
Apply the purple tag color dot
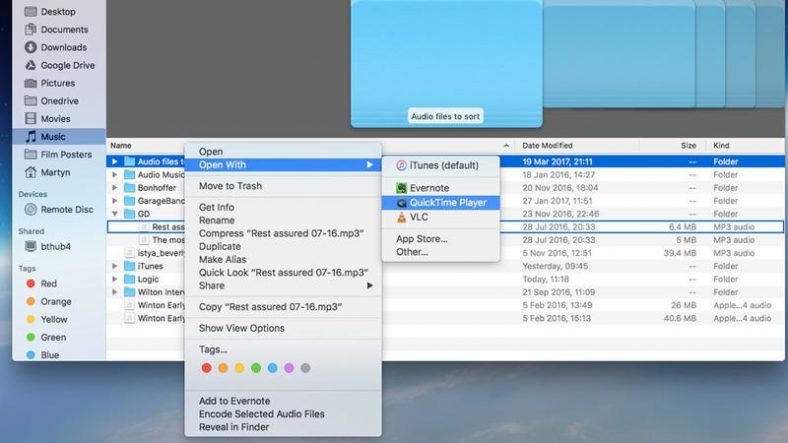coord(289,368)
